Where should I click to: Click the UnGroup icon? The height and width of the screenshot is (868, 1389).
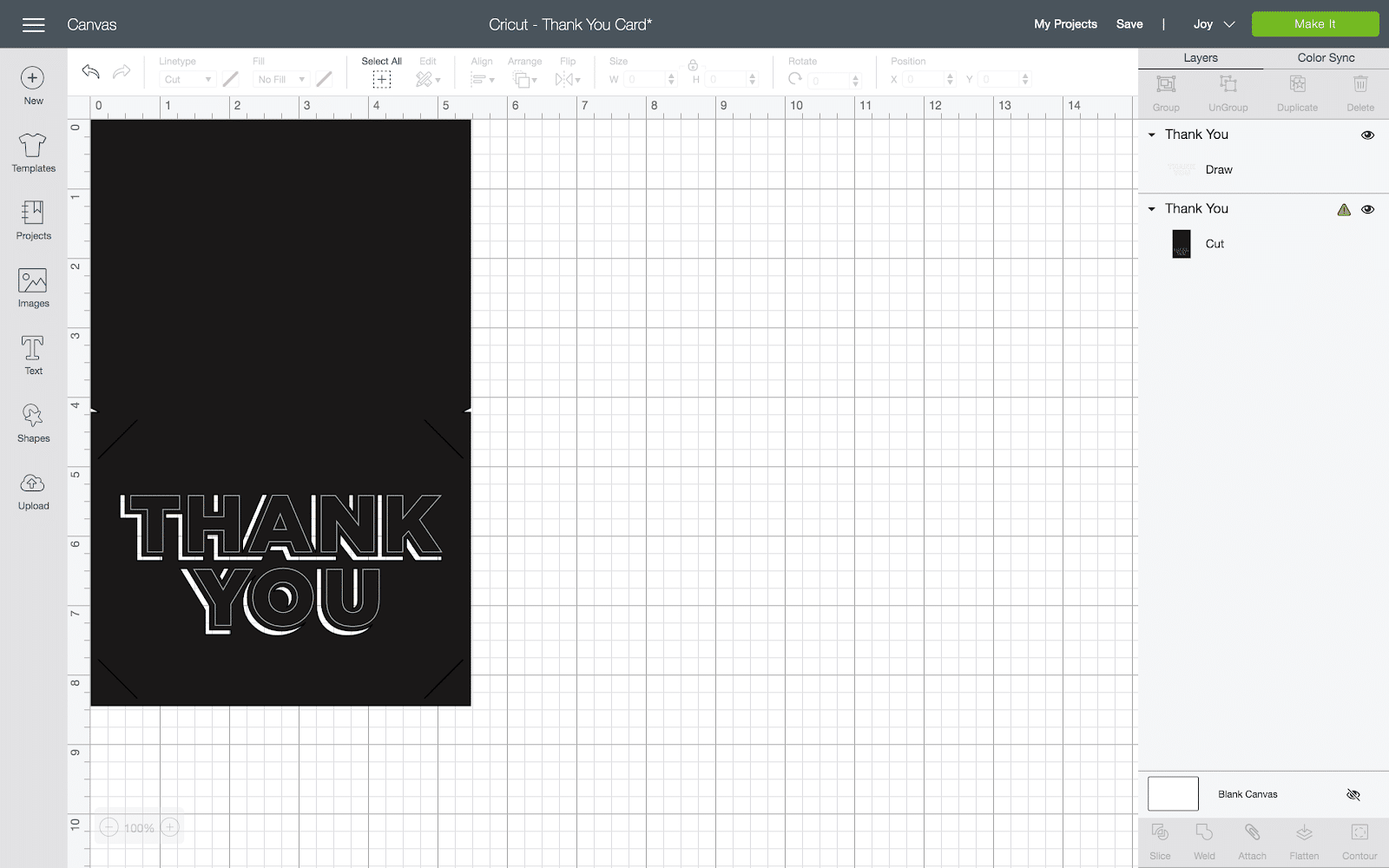[1228, 84]
